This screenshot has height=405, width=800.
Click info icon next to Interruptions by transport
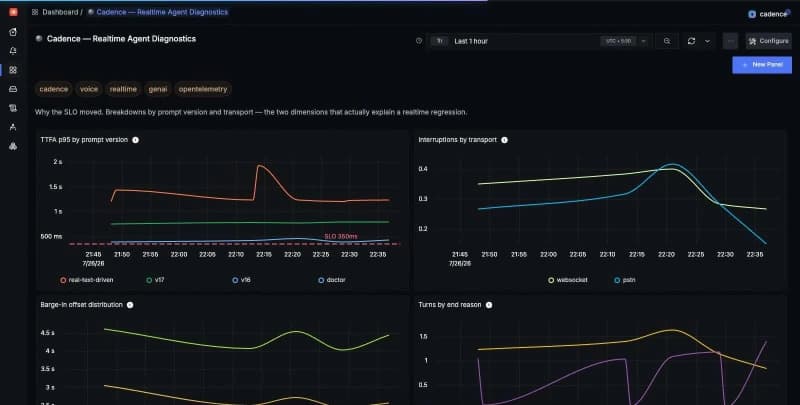pos(504,140)
